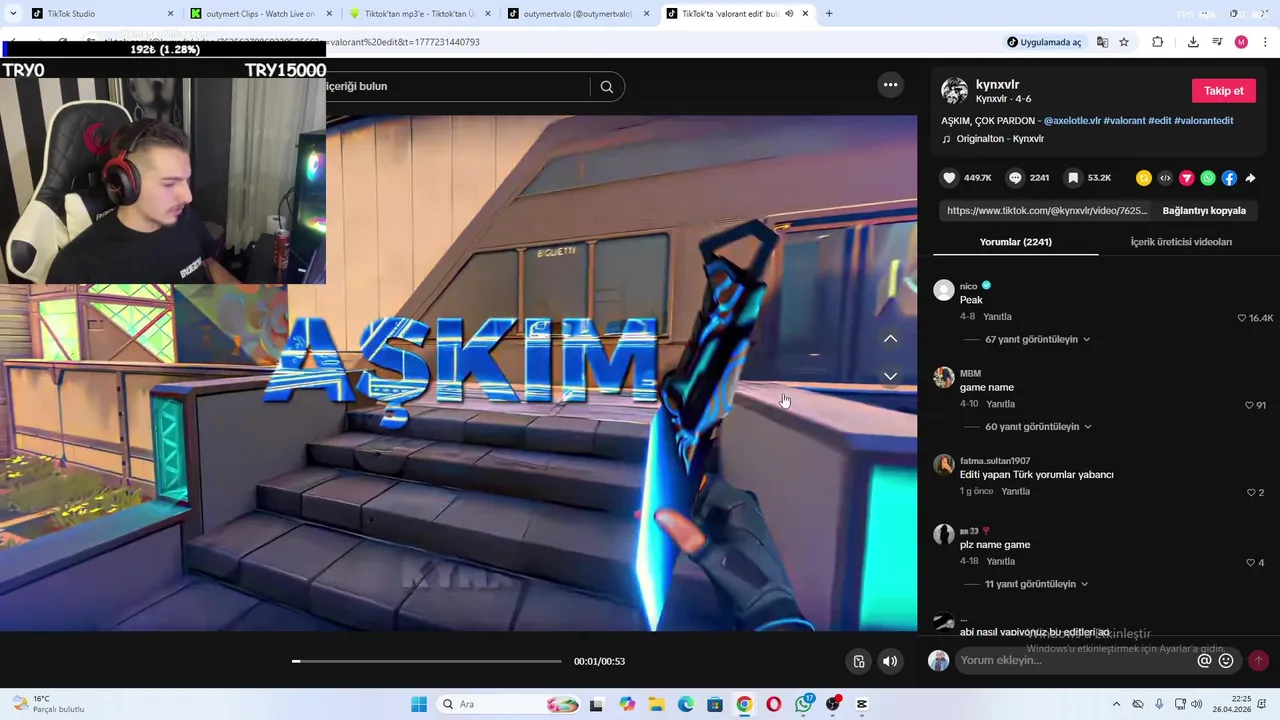The height and width of the screenshot is (720, 1280).
Task: Click the taskbar Ara search box
Action: click(x=506, y=704)
